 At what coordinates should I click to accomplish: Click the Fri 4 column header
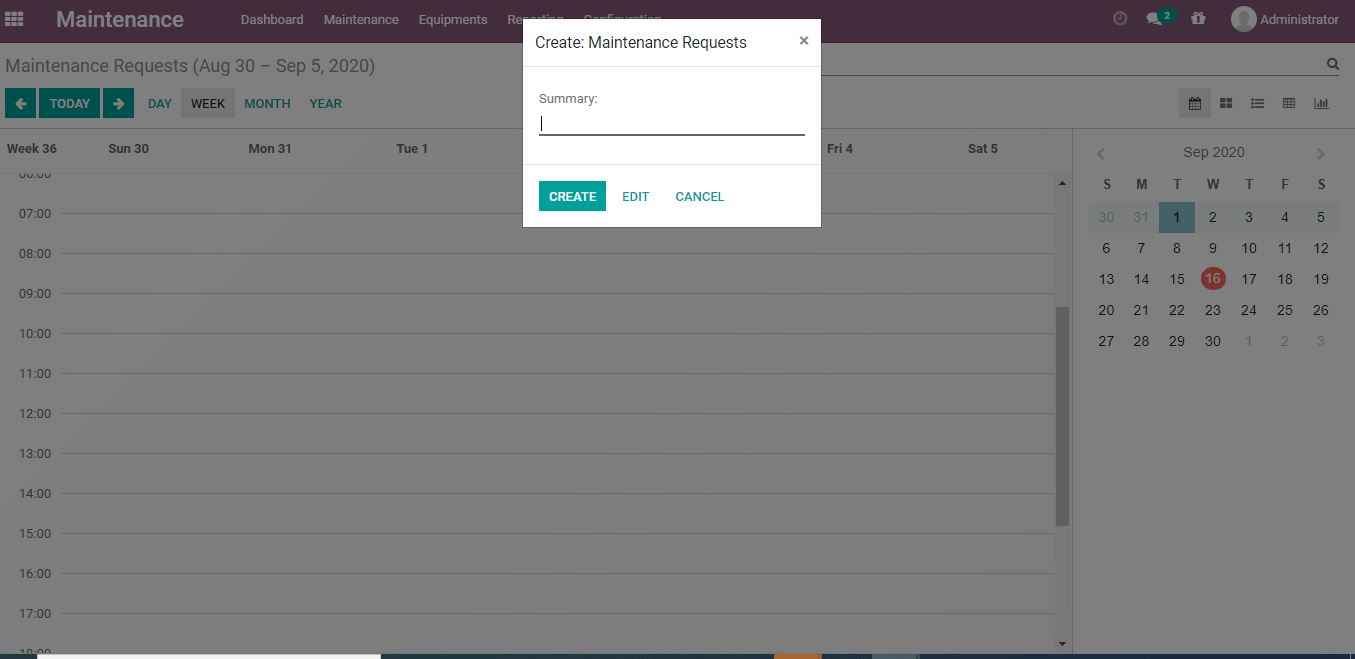(840, 148)
